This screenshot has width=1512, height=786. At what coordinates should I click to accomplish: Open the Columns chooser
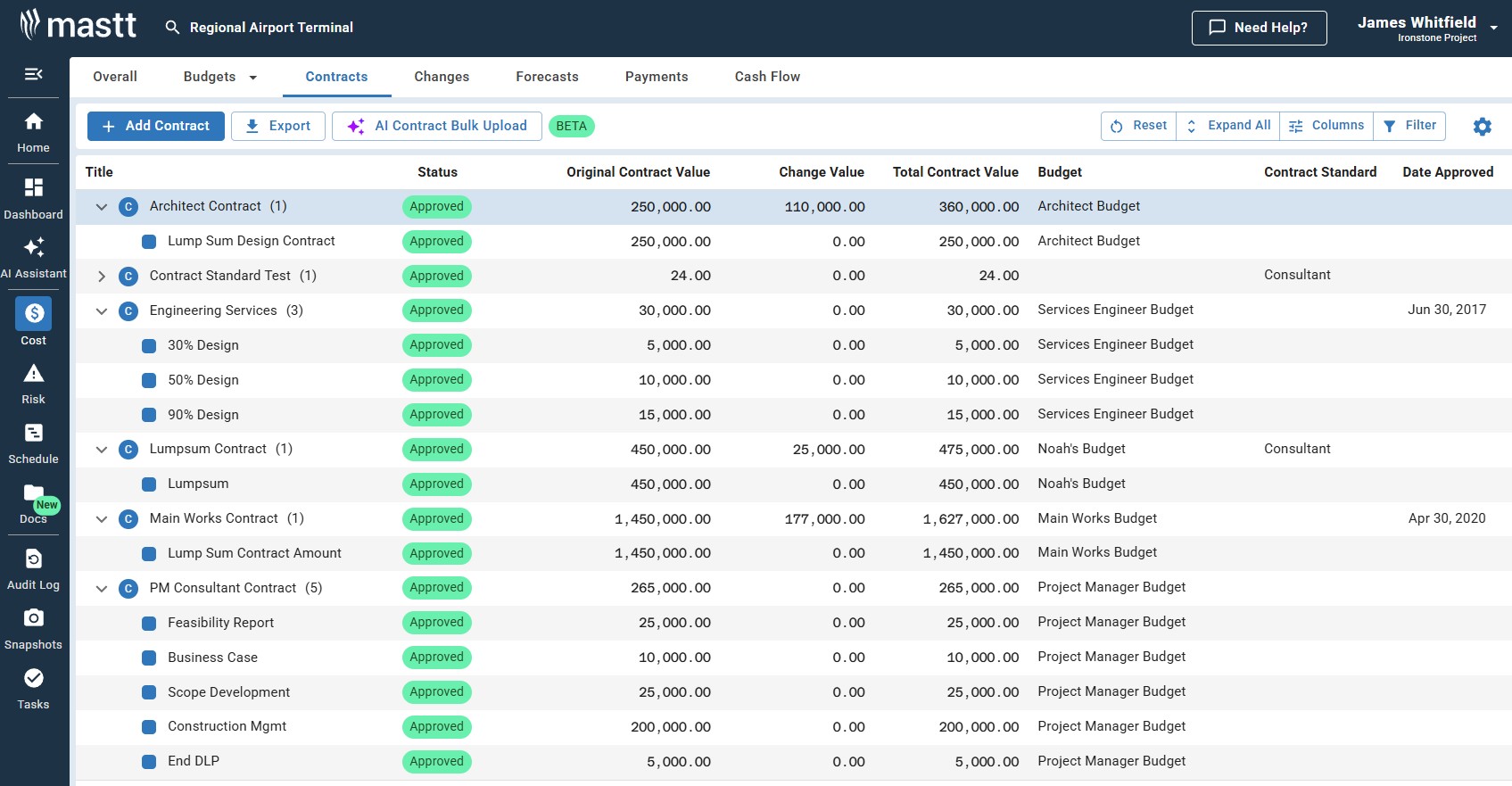click(x=1326, y=126)
